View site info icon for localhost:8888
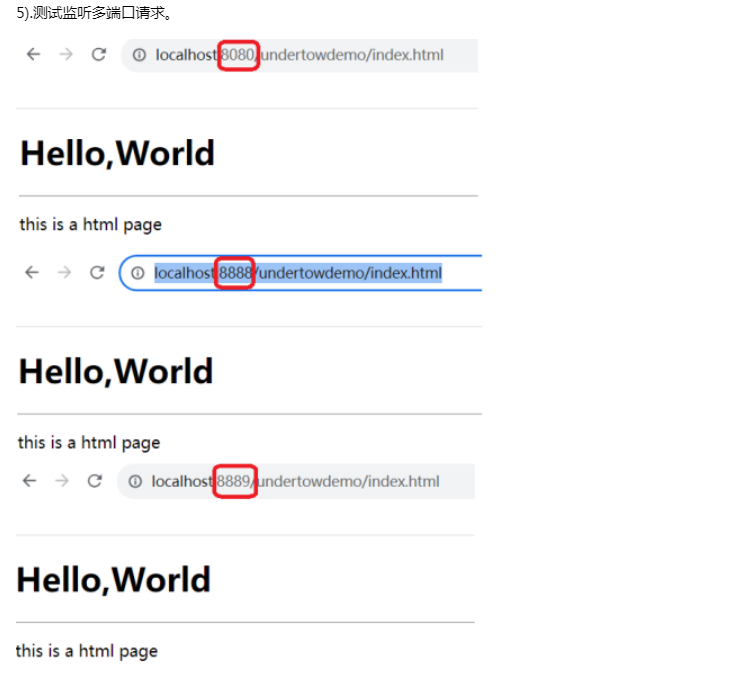The height and width of the screenshot is (694, 753). coord(138,273)
